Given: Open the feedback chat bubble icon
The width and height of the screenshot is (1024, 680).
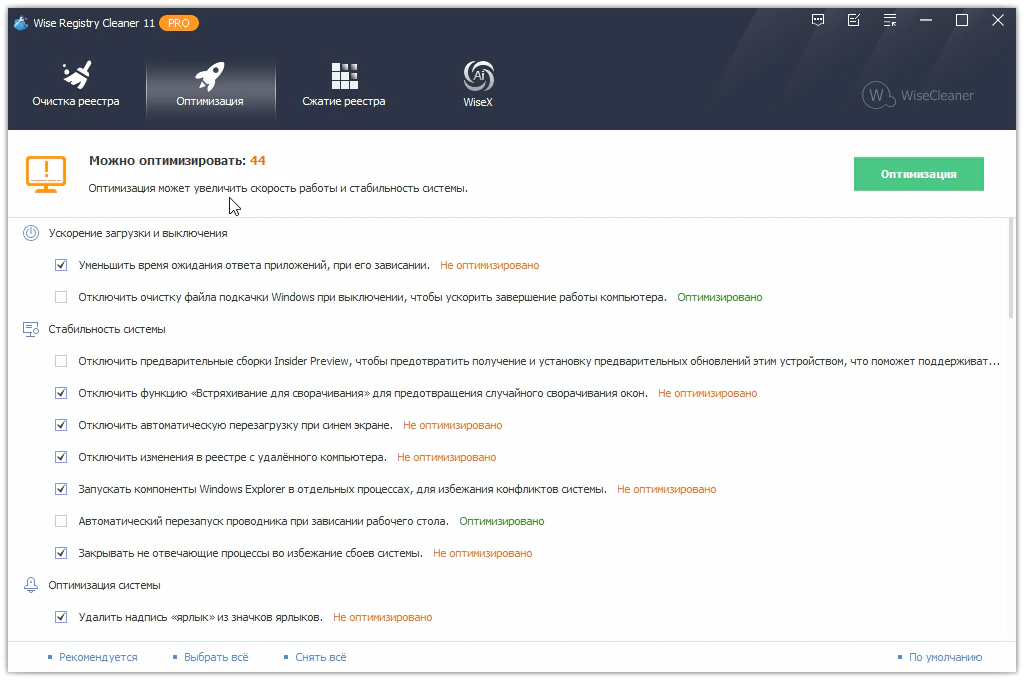Looking at the screenshot, I should [x=819, y=20].
